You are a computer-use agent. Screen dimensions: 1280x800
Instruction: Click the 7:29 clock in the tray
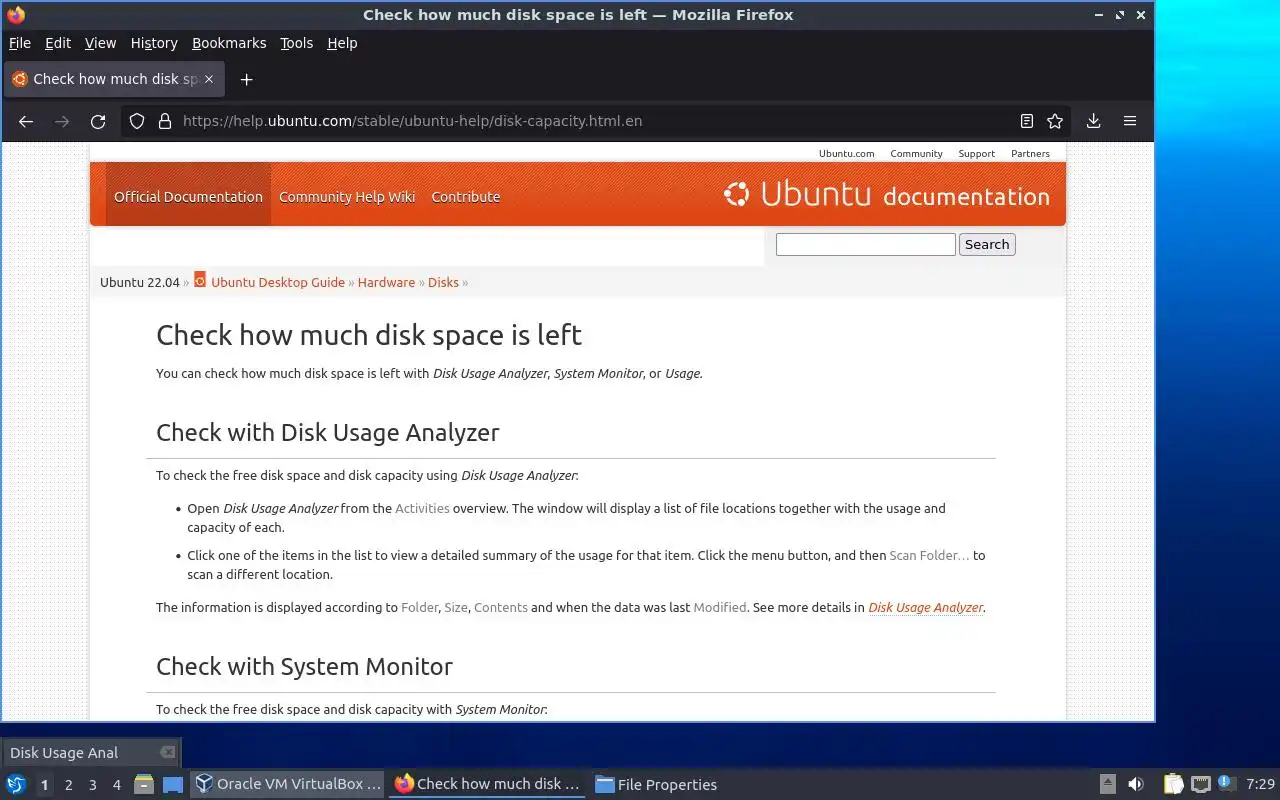[1260, 784]
